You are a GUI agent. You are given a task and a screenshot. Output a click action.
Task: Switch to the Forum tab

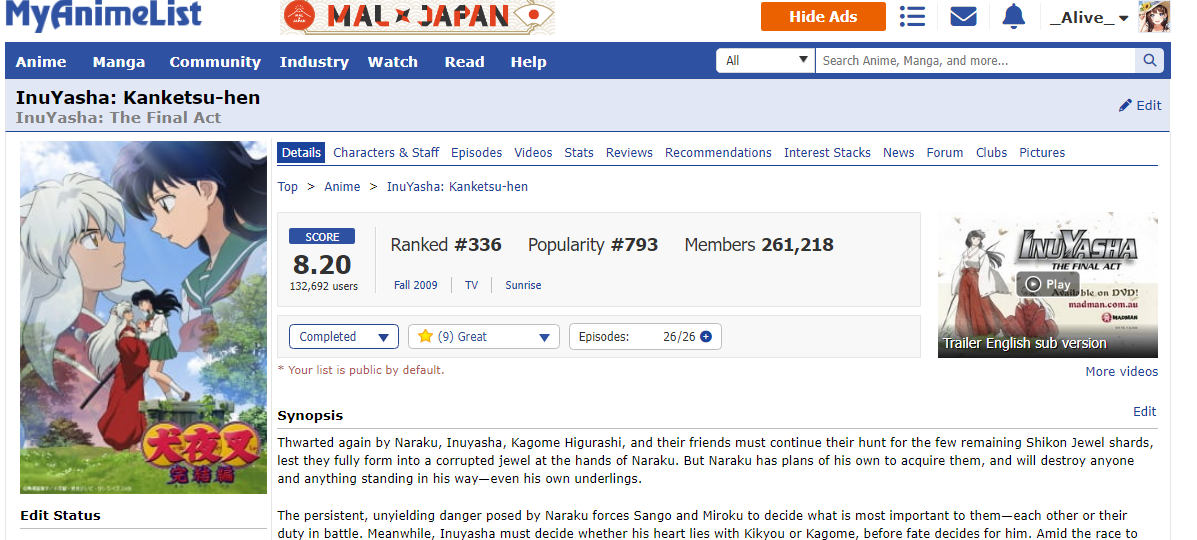(944, 152)
